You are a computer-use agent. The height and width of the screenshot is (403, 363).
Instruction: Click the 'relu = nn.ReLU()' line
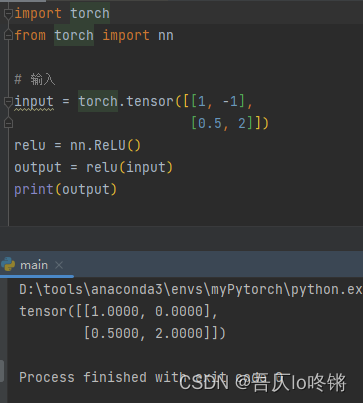click(x=78, y=146)
